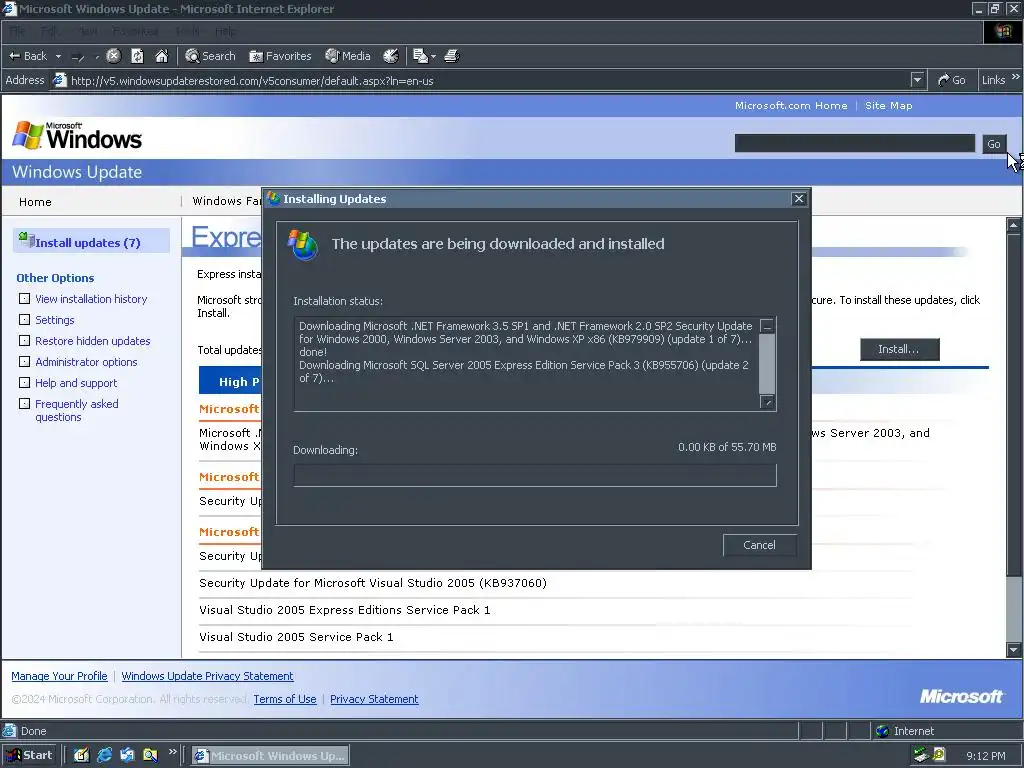Open the Favorites pane from toolbar
Image resolution: width=1024 pixels, height=768 pixels.
coord(280,56)
